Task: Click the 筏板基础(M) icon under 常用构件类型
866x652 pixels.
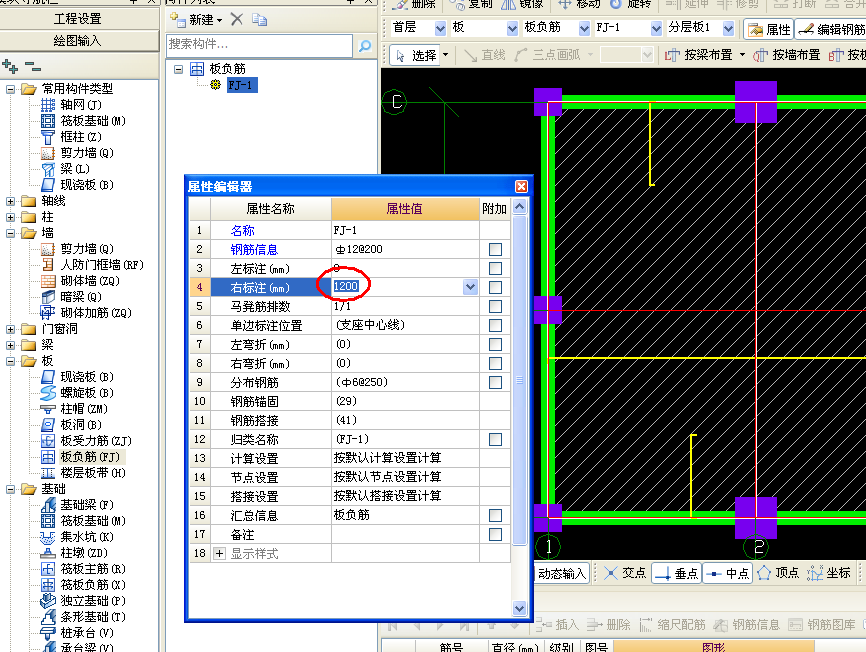Action: (x=48, y=121)
